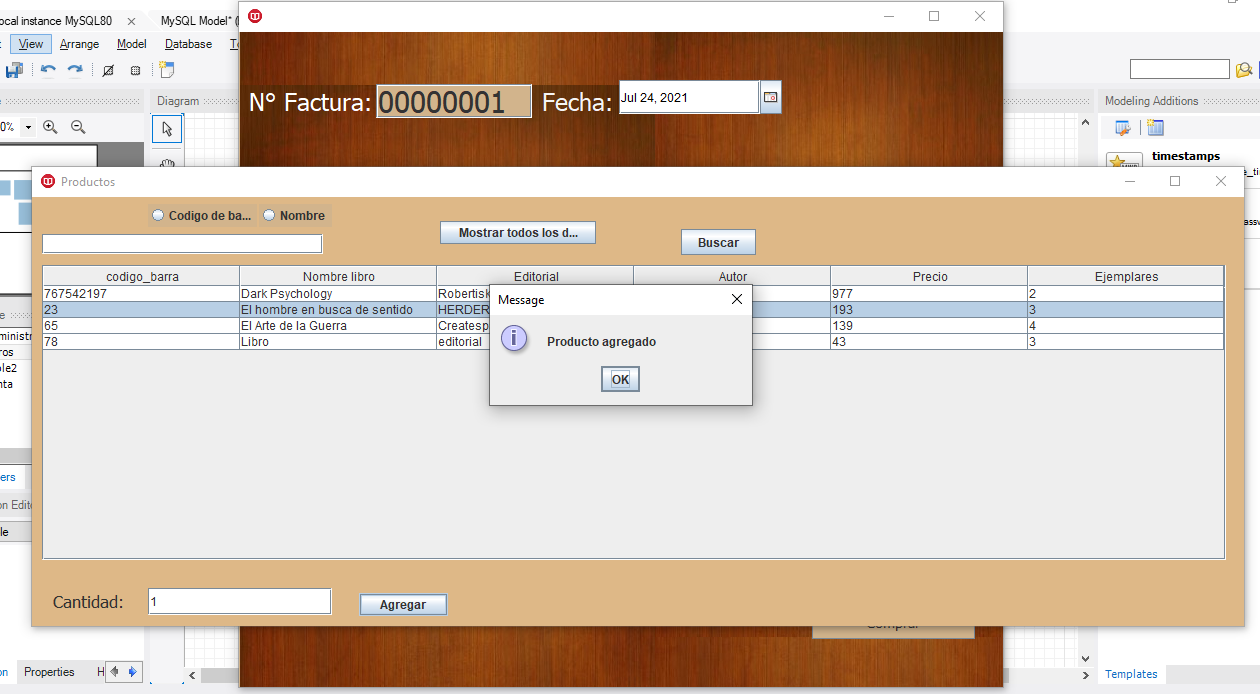This screenshot has width=1260, height=694.
Task: Click the tab scroll right arrow
Action: pos(133,672)
